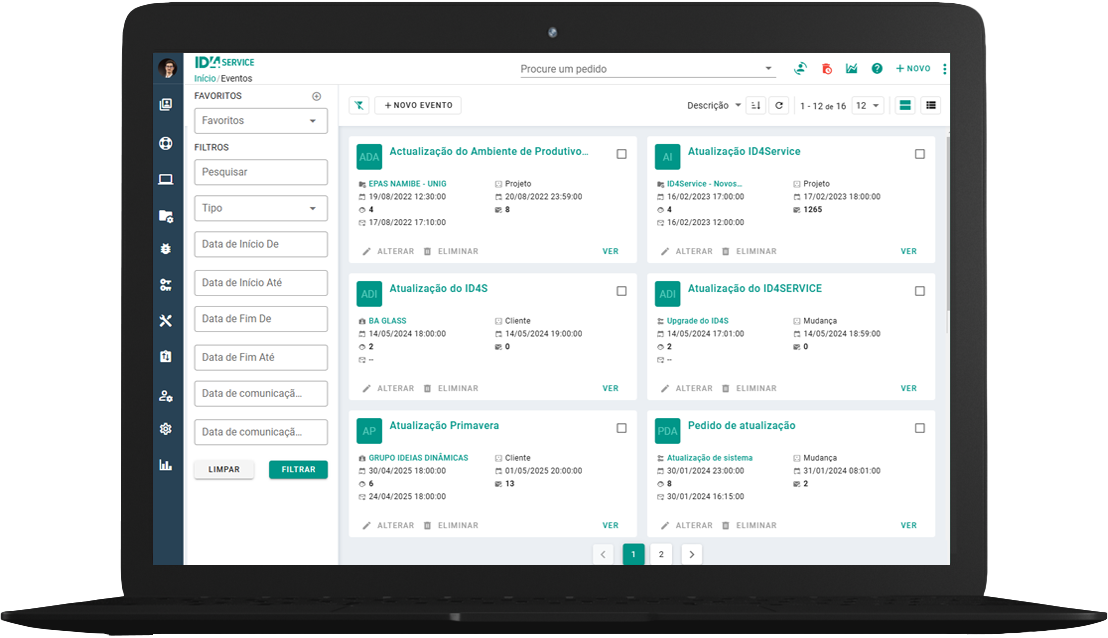Open the tools sidebar icon
Viewport: 1108px width, 638px height.
tap(165, 321)
